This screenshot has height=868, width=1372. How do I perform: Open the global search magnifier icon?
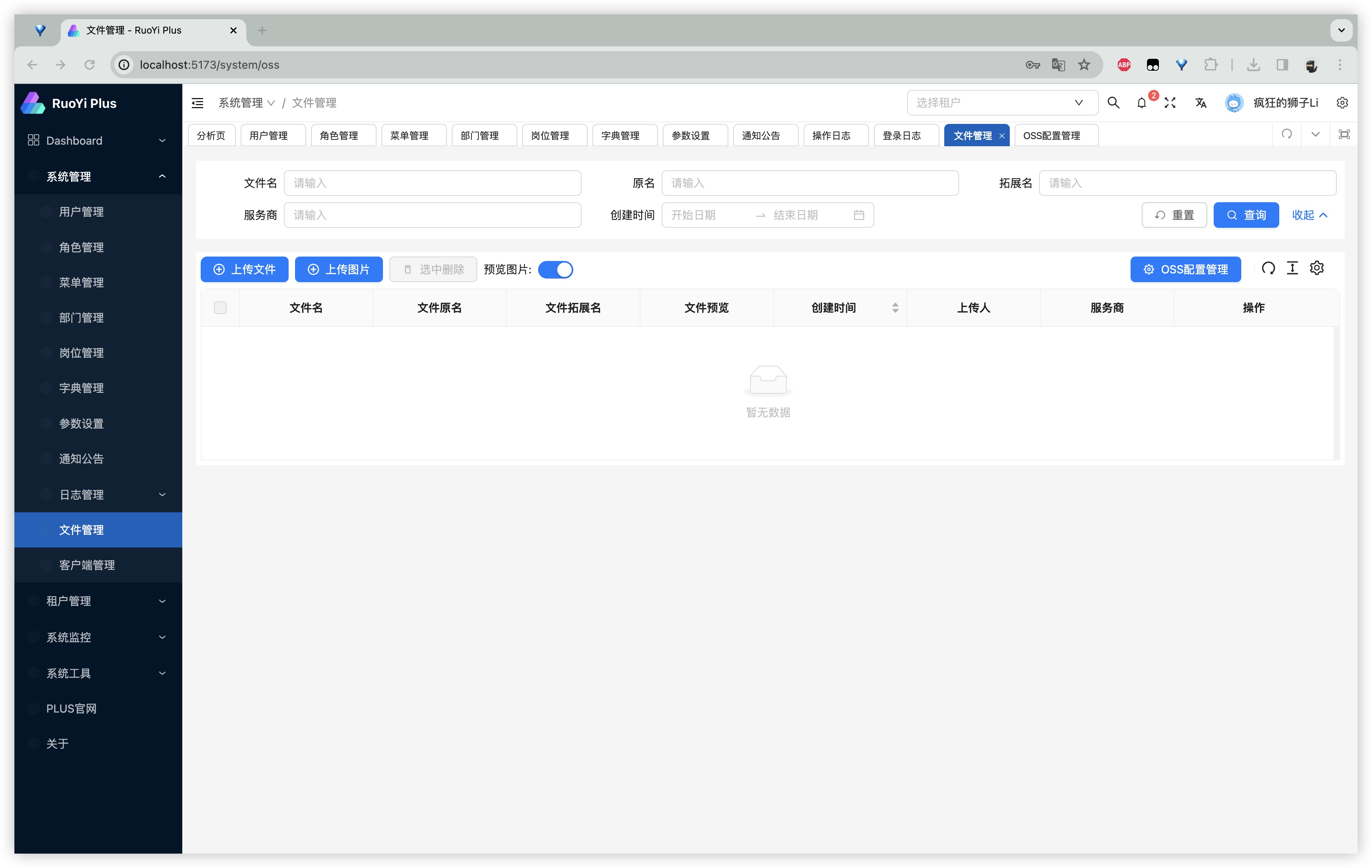coord(1113,103)
